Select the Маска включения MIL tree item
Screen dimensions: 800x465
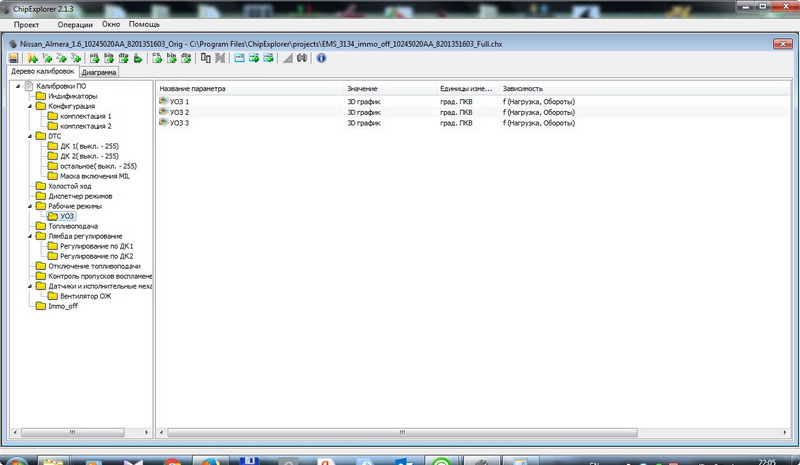[95, 176]
